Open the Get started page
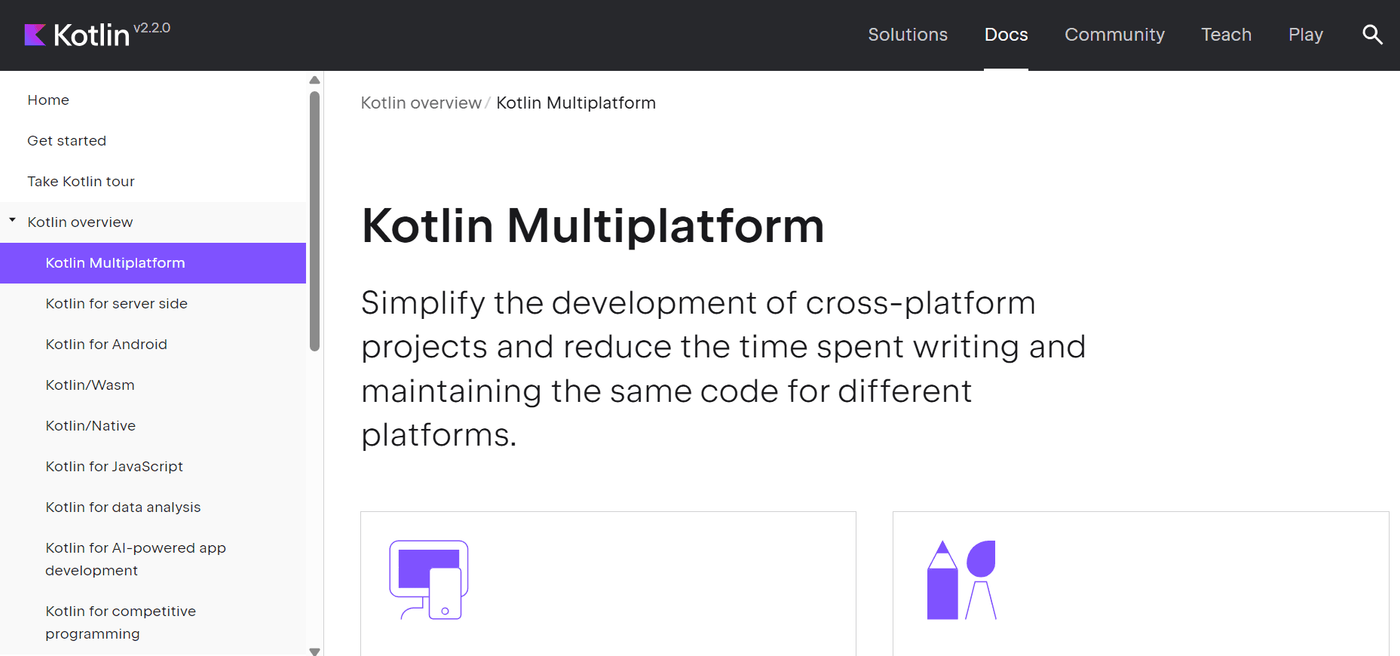Viewport: 1400px width, 656px height. (x=153, y=141)
